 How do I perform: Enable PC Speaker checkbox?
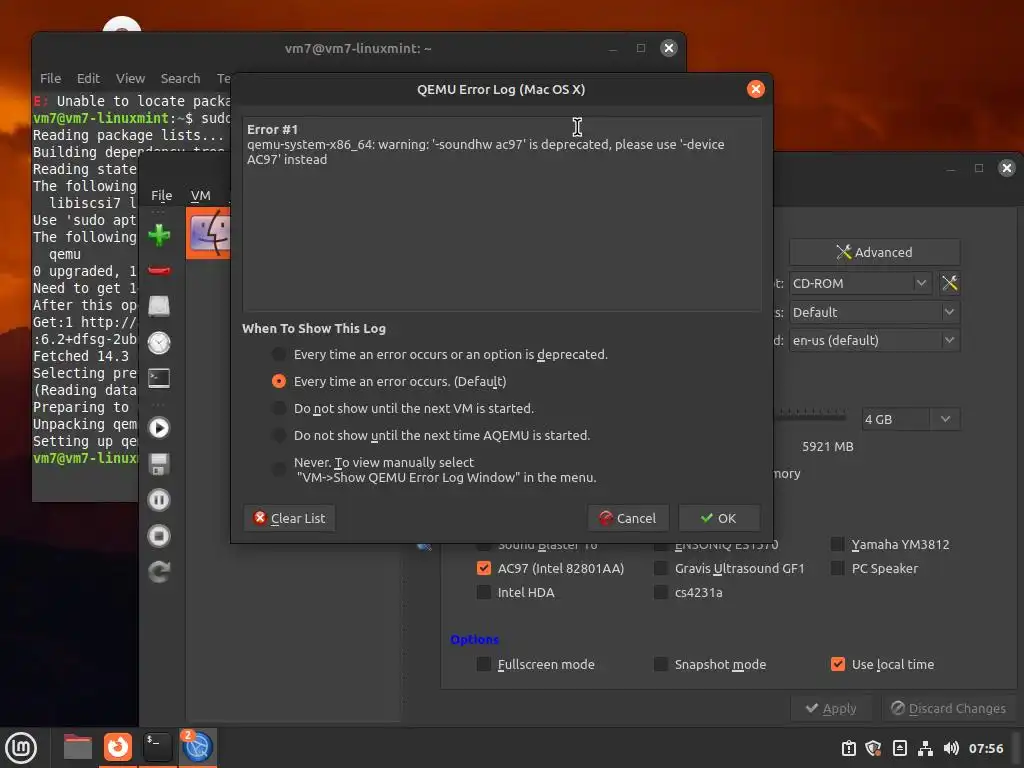838,569
